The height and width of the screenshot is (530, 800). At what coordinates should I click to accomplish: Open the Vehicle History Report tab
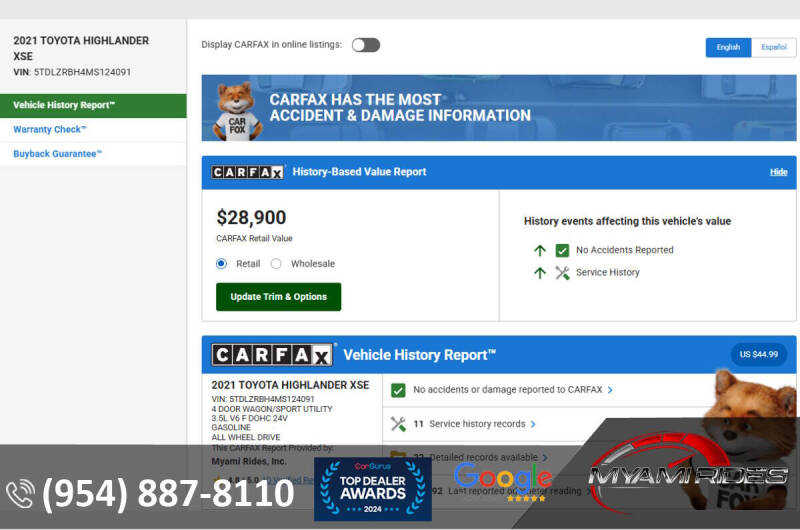93,105
